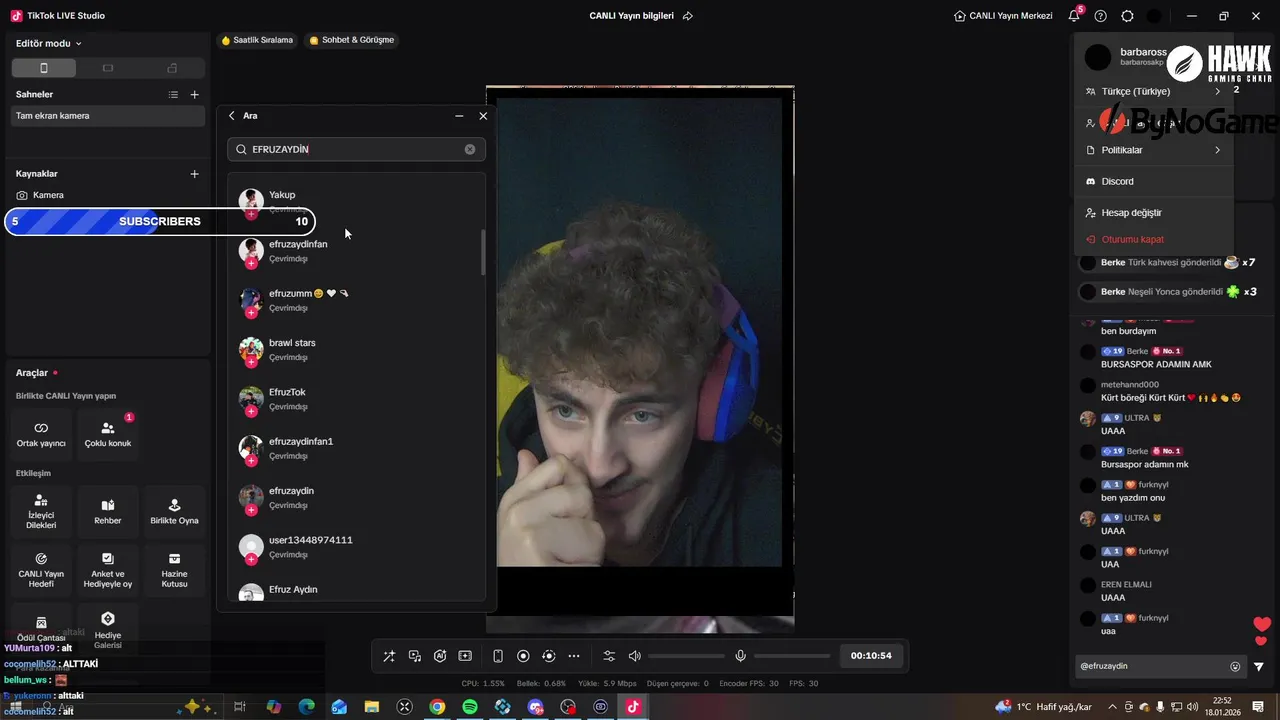This screenshot has height=720, width=1280.
Task: Open the media music tool
Action: coord(415,656)
